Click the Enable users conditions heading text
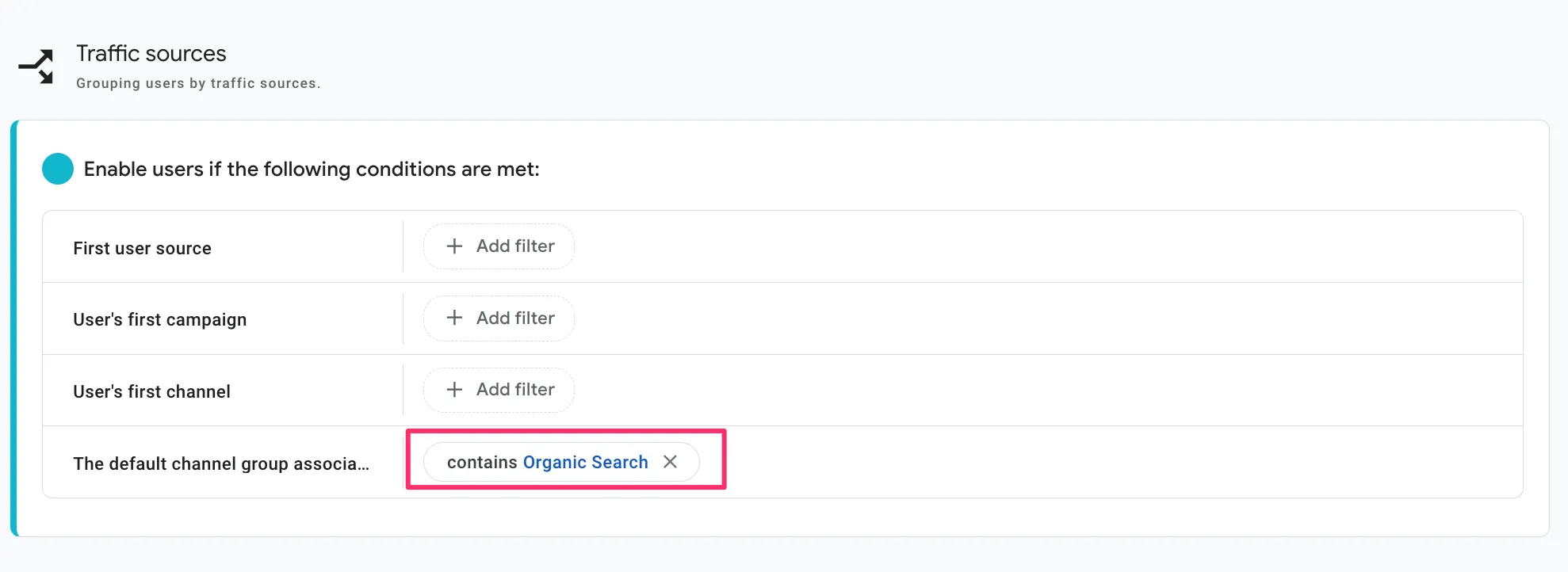This screenshot has height=572, width=1568. [x=312, y=170]
